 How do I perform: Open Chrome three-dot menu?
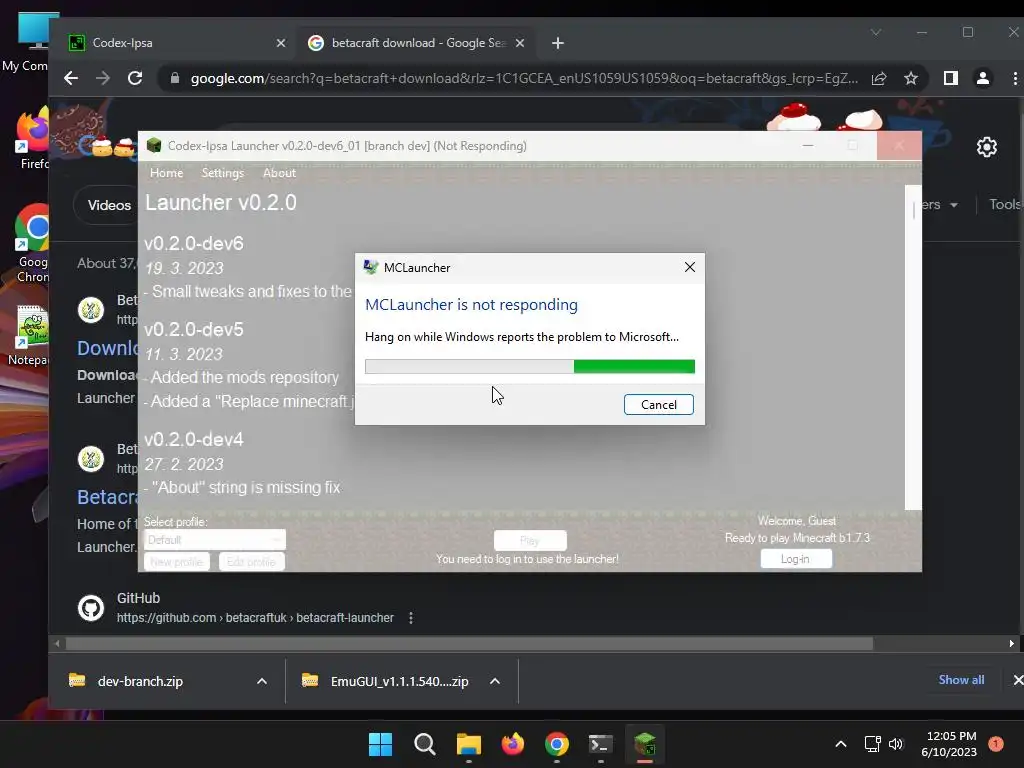click(1015, 78)
